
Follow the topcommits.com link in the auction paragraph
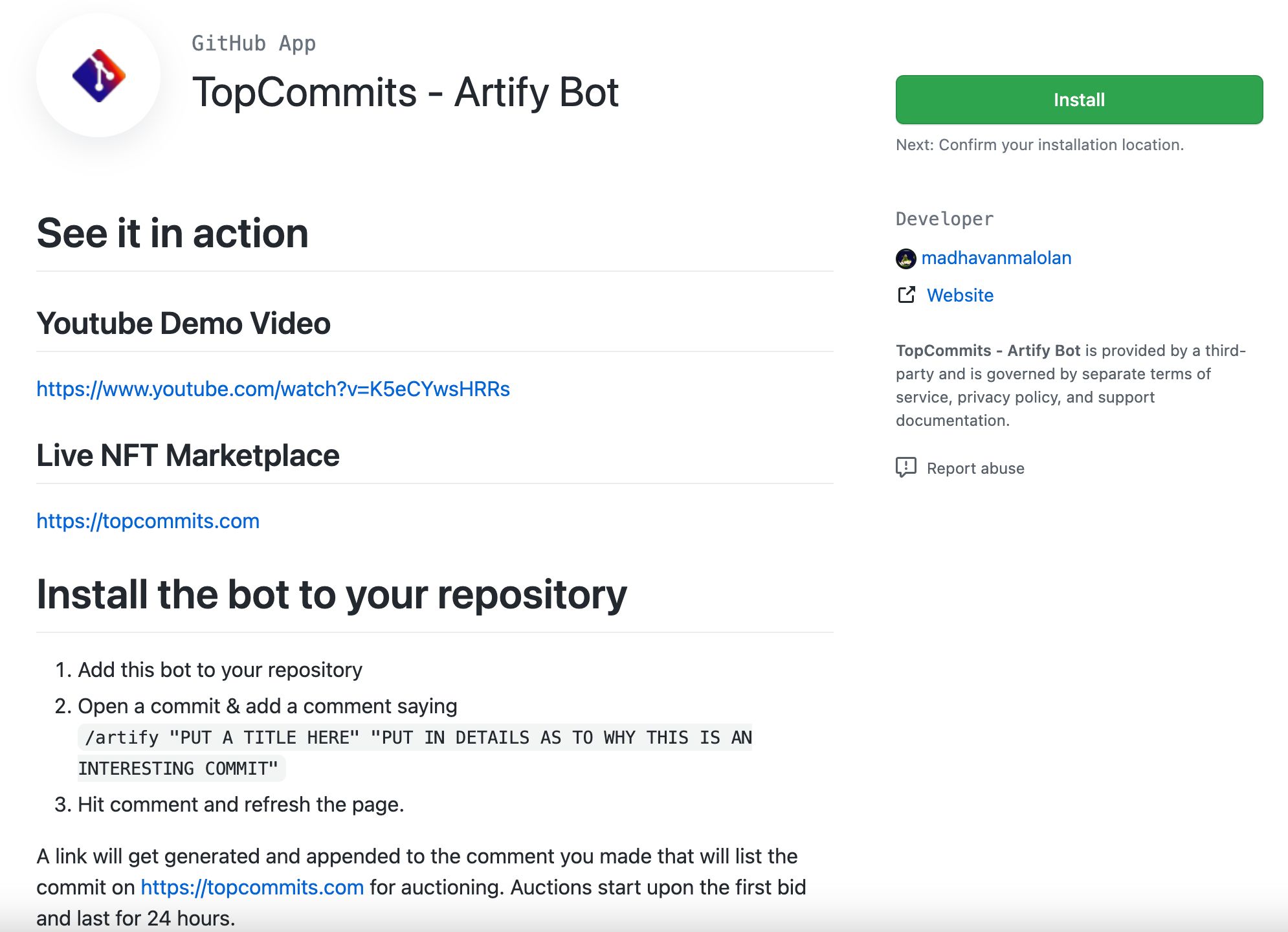252,887
